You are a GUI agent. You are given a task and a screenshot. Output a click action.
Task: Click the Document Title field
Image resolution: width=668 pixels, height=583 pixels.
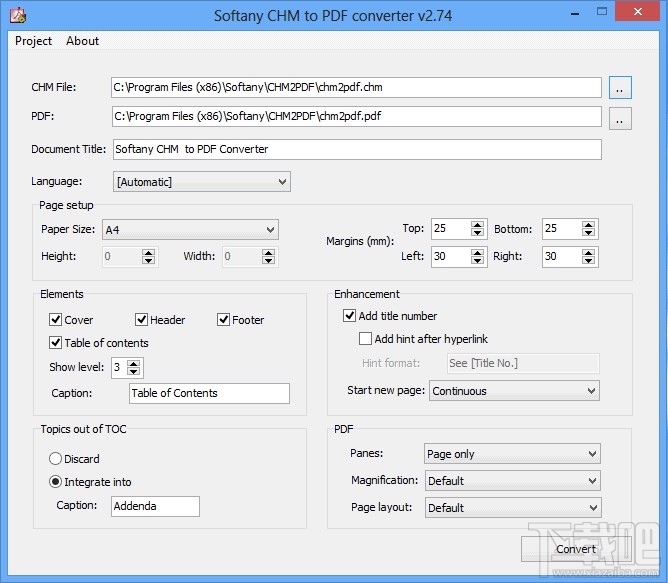[x=357, y=149]
